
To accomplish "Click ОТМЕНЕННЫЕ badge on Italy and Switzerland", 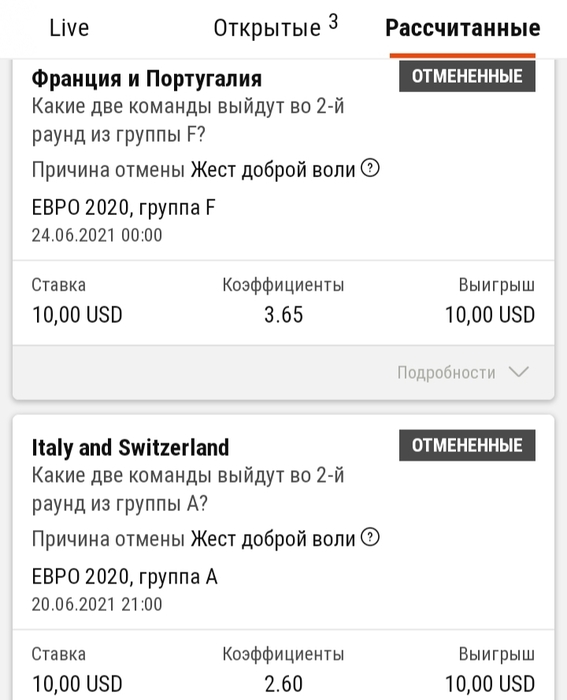I will 467,445.
